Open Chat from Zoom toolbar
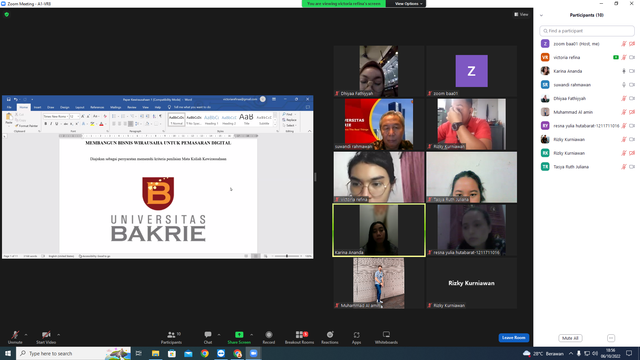Viewport: 640px width, 360px height. tap(208, 337)
